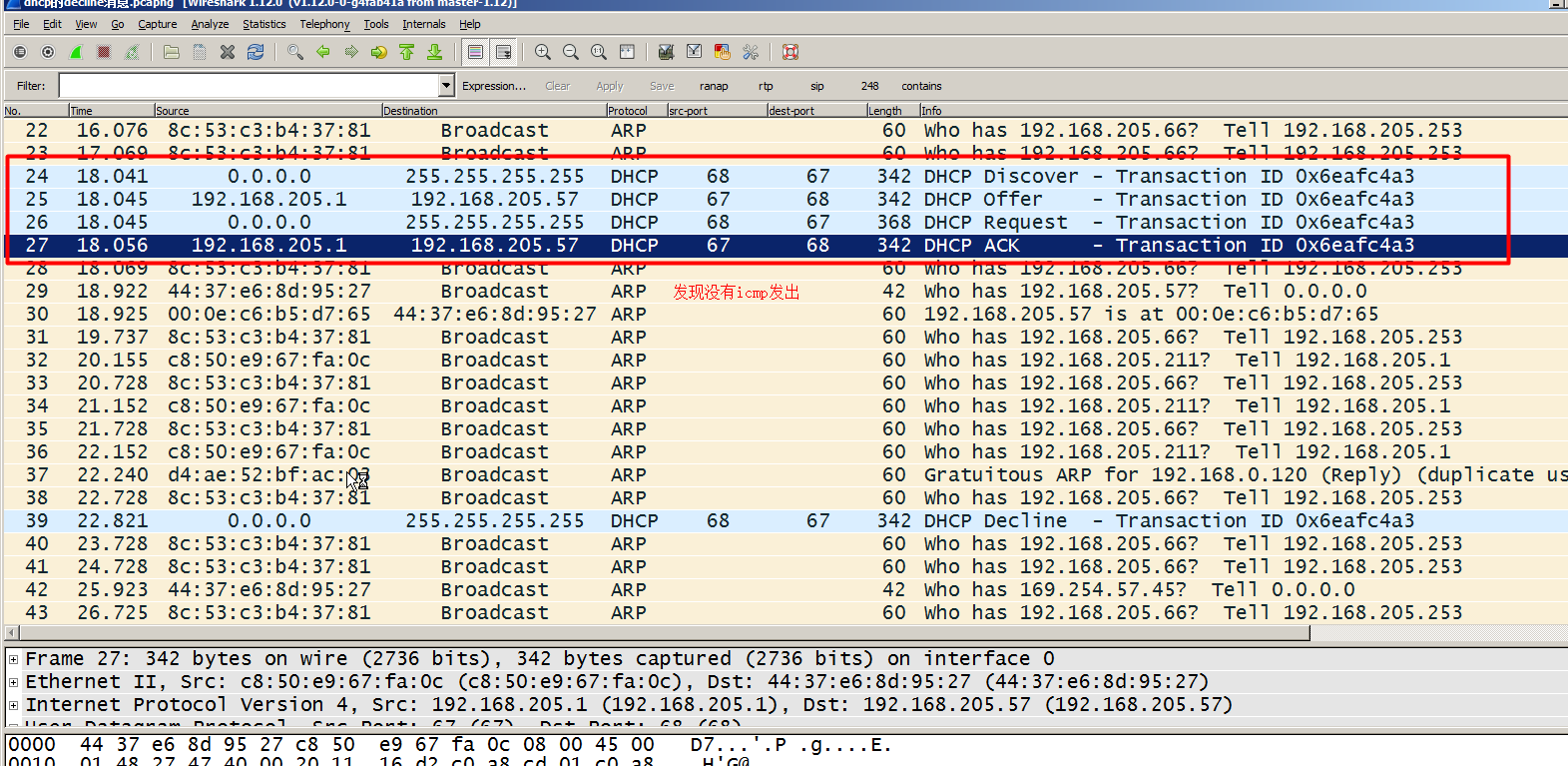Click go to specified packet icon
The width and height of the screenshot is (1568, 766).
(x=379, y=52)
